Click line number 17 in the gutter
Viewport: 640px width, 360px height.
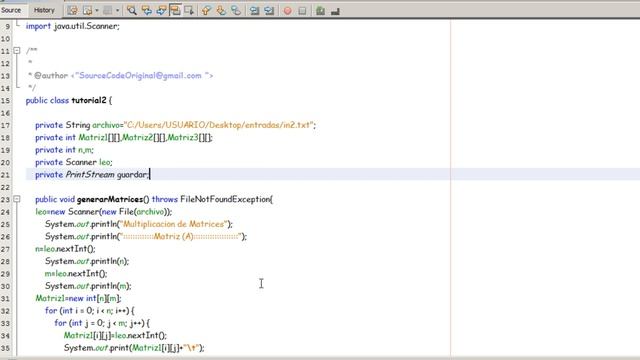(x=5, y=125)
